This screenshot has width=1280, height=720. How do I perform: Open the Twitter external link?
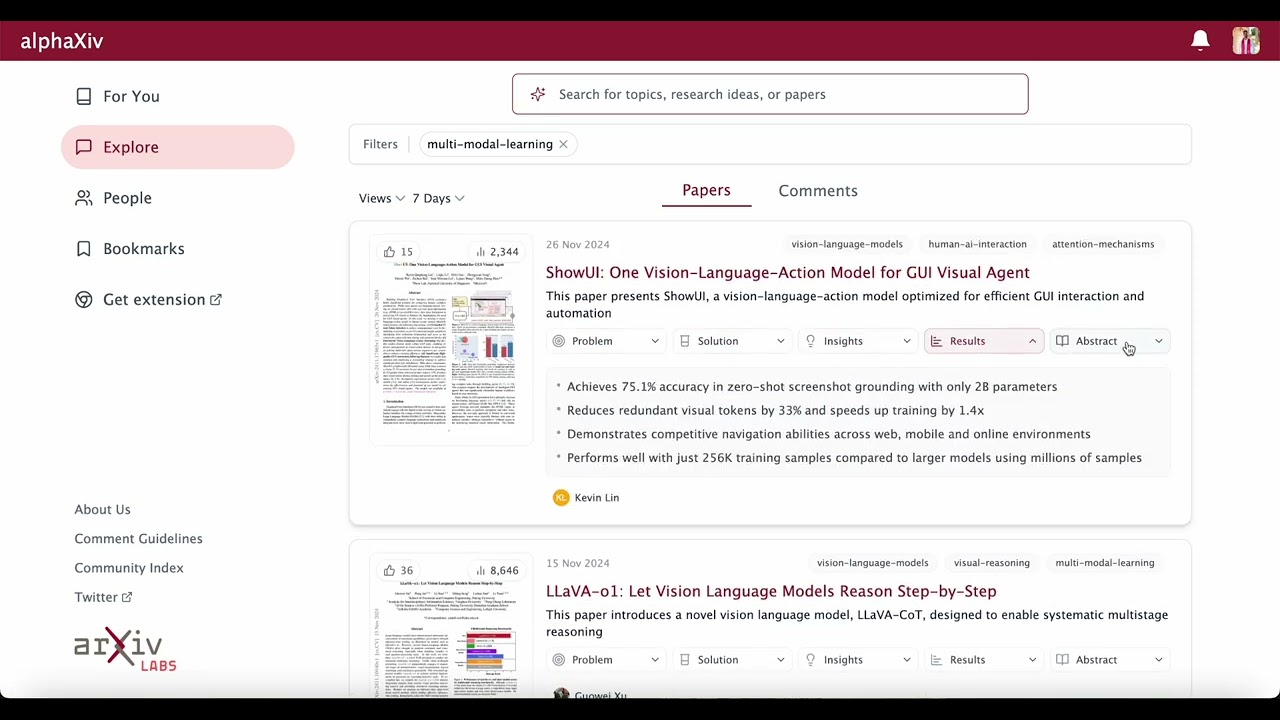click(x=103, y=597)
